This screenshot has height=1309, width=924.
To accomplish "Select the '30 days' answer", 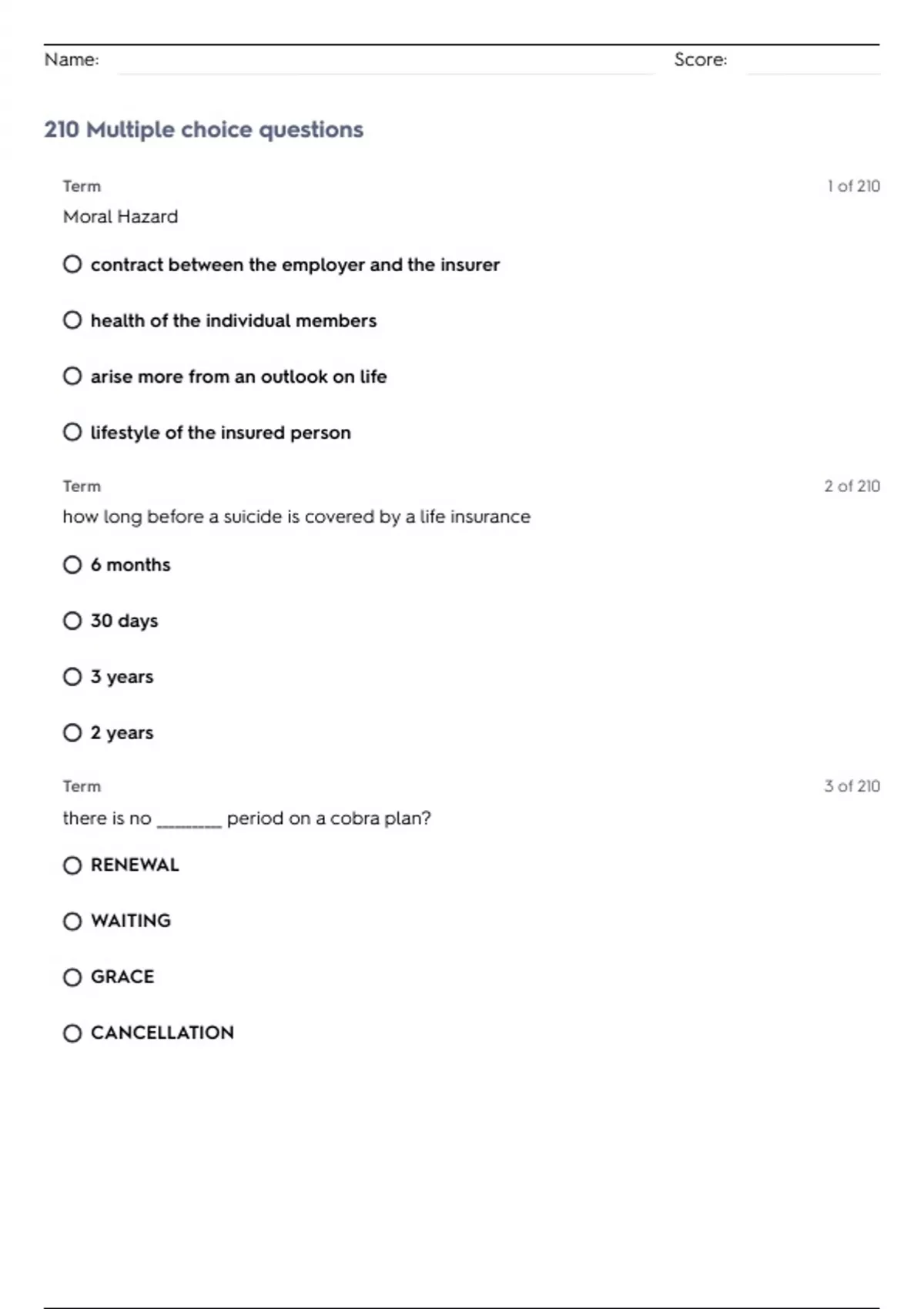I will point(72,621).
